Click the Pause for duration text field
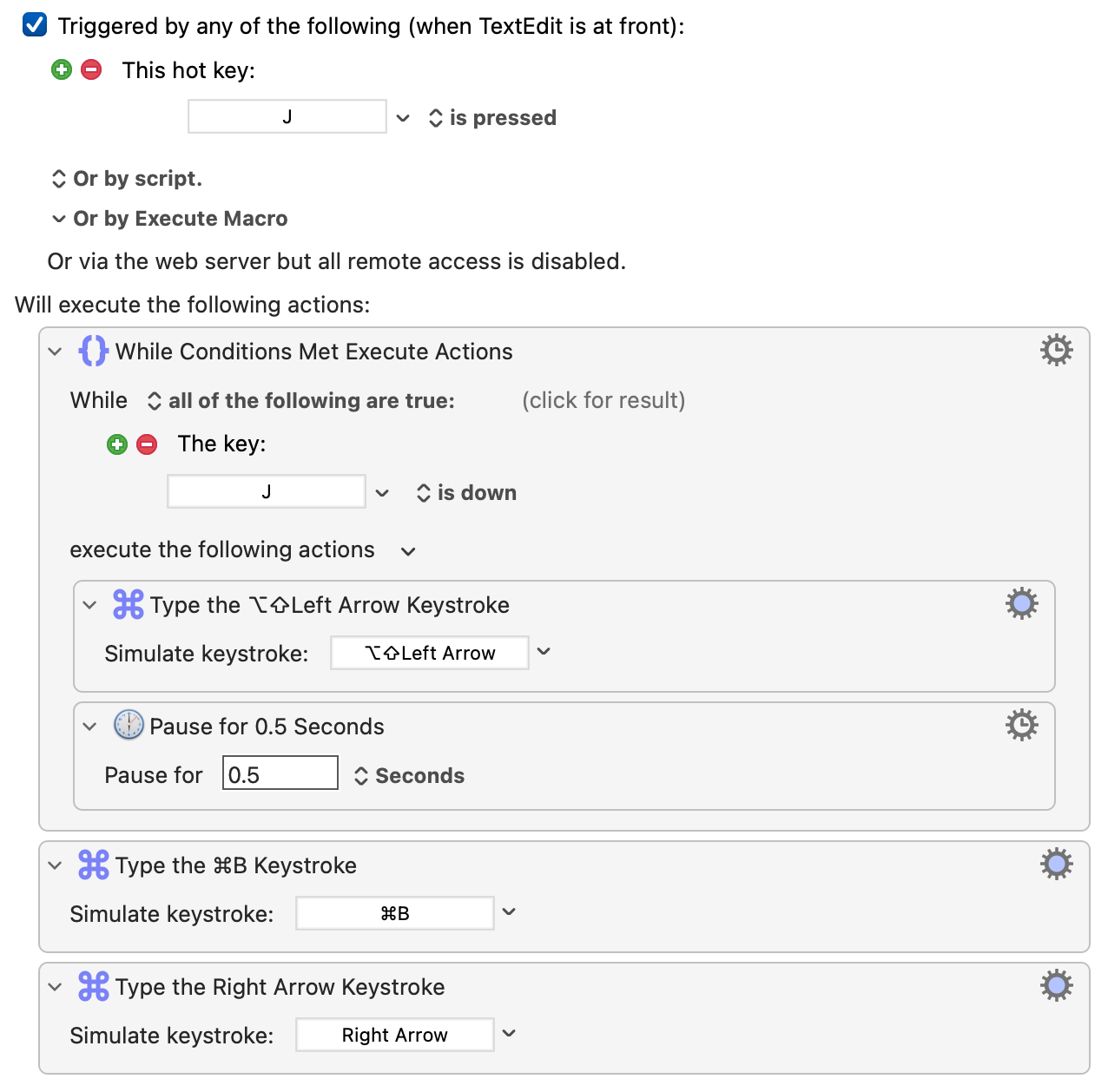 pos(280,773)
